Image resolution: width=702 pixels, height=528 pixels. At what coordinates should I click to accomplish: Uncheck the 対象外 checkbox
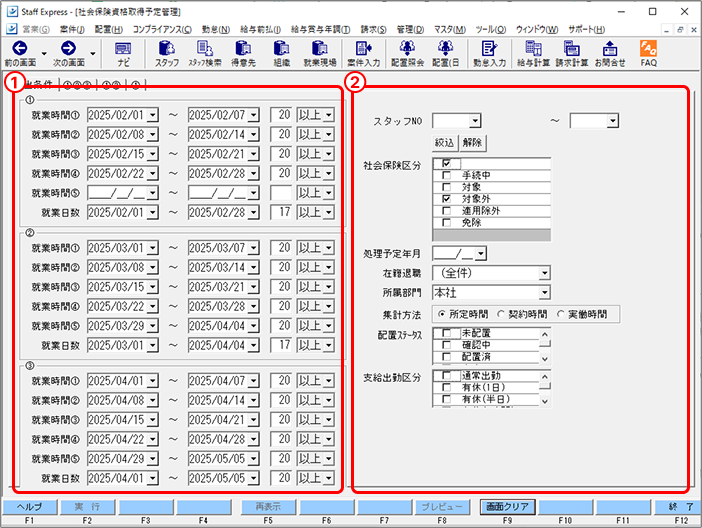446,198
